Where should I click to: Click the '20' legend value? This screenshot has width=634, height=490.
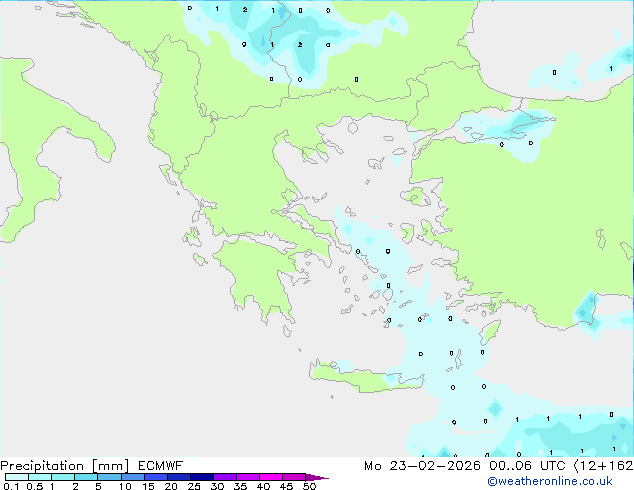[171, 486]
